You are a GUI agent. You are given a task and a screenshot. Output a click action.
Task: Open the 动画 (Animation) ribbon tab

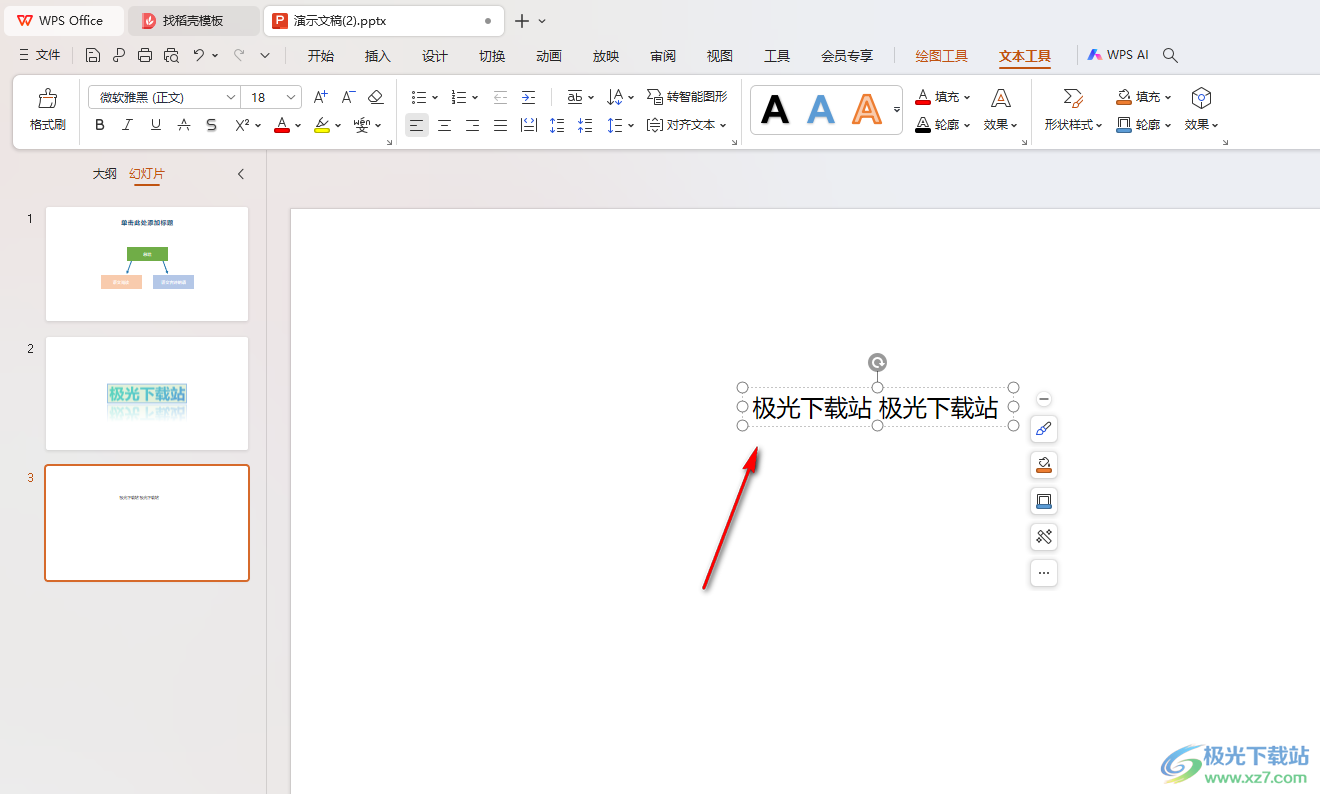(x=549, y=56)
